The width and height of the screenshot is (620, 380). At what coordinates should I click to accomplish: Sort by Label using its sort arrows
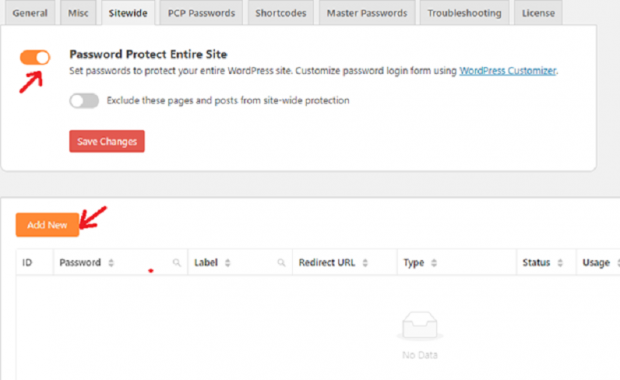tap(227, 263)
